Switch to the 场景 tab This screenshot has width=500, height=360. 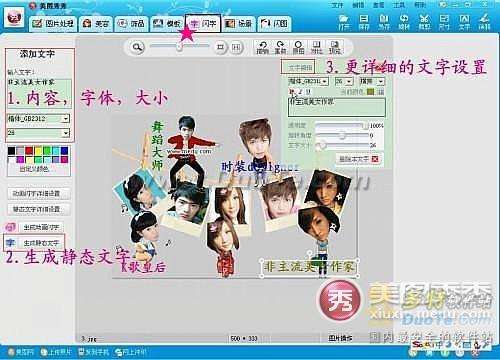pyautogui.click(x=238, y=23)
